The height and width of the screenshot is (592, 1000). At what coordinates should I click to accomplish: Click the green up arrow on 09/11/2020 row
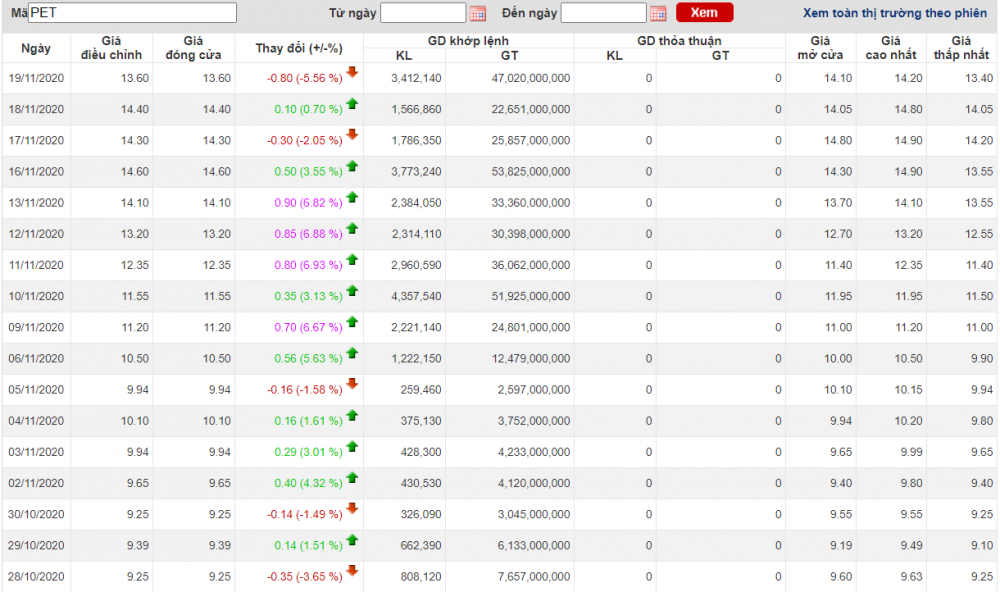tap(352, 321)
